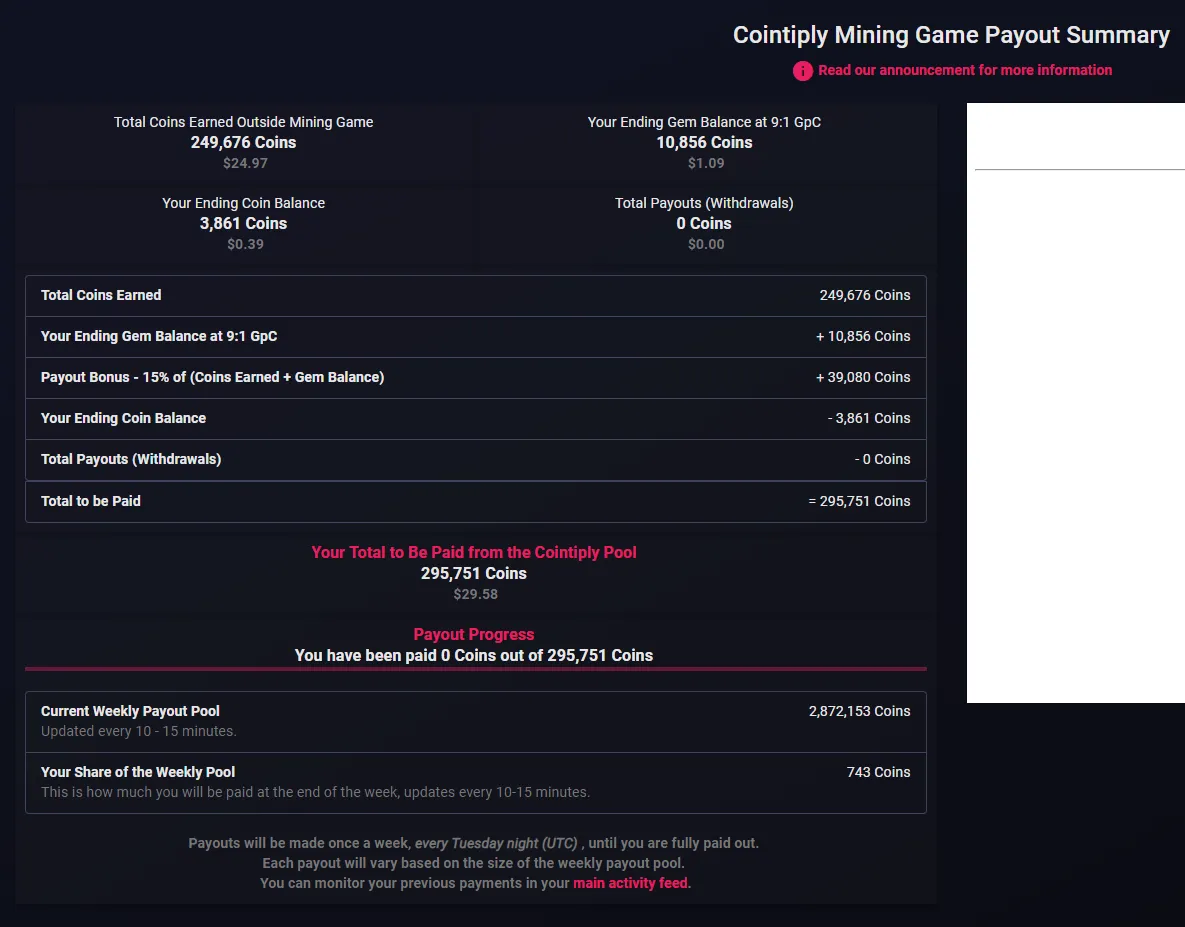
Task: Click the 'Total Payouts (Withdrawals)' table row label
Action: 131,459
